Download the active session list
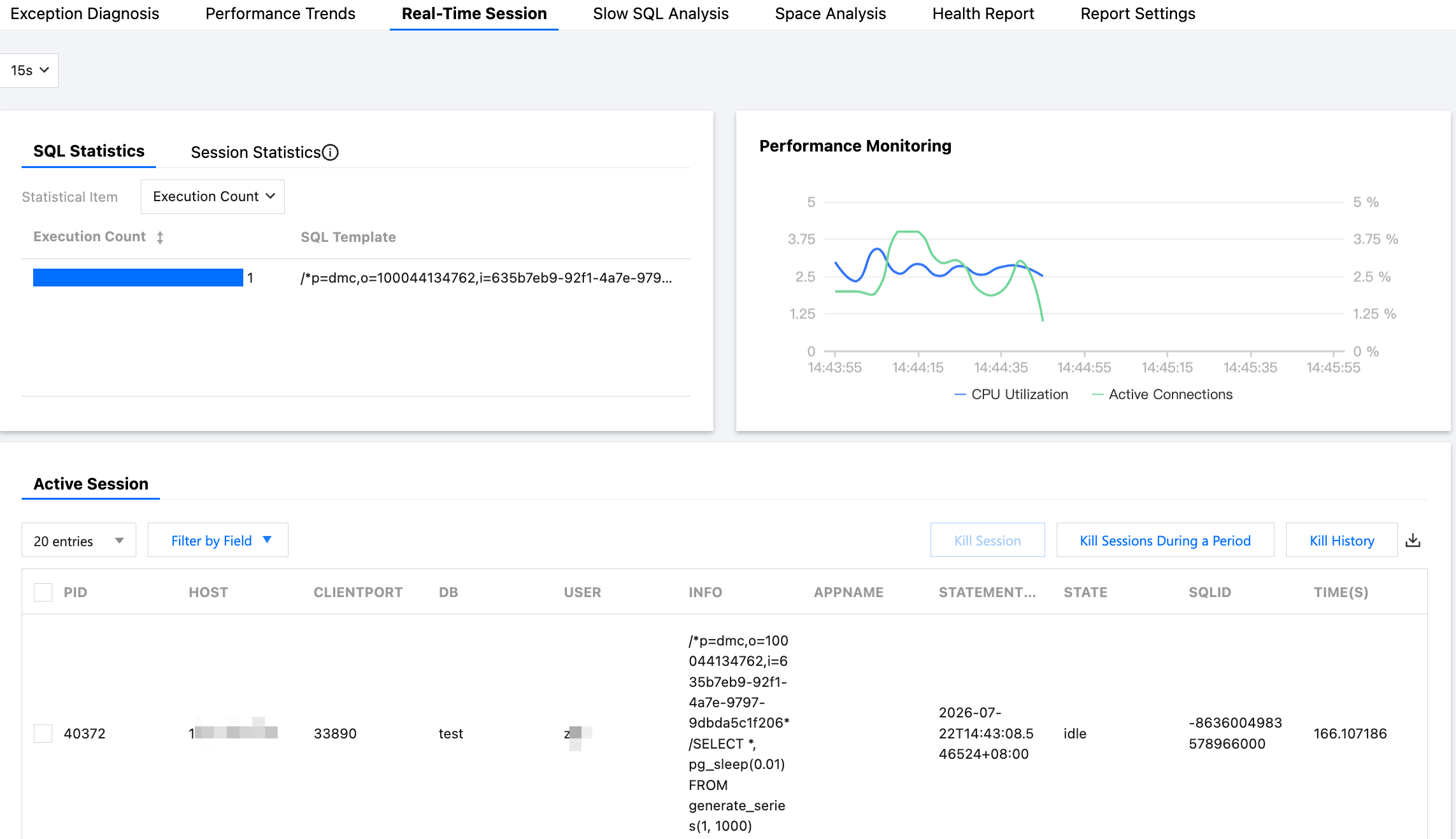Viewport: 1456px width, 839px height. (1413, 540)
